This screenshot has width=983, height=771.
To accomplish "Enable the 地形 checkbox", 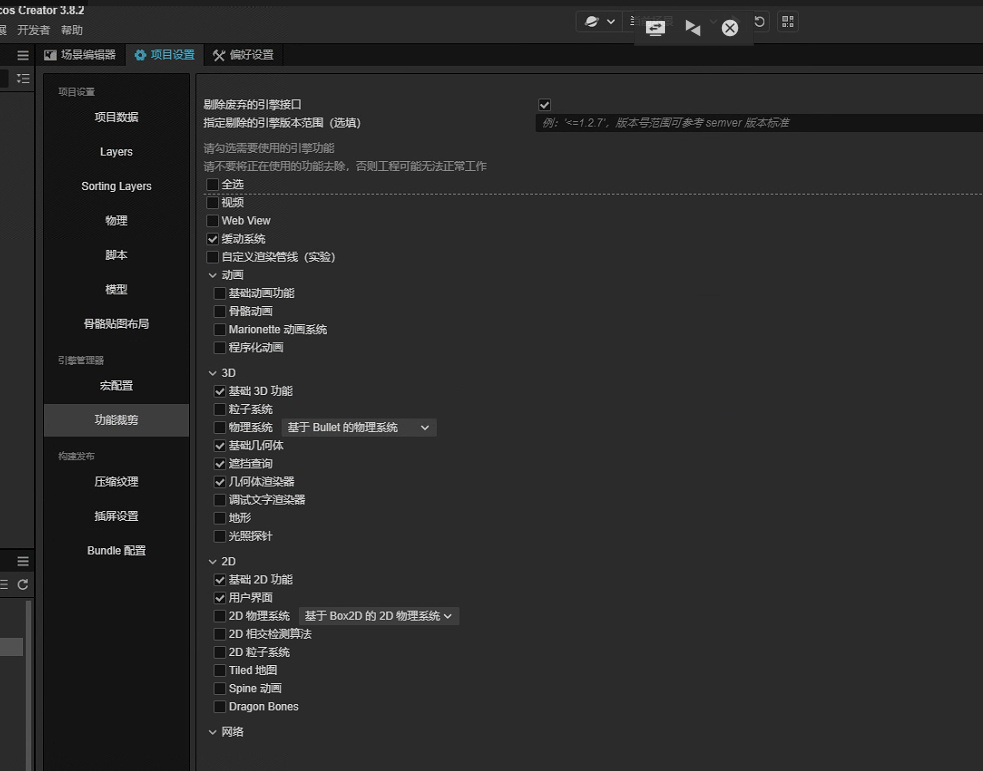I will click(x=219, y=518).
